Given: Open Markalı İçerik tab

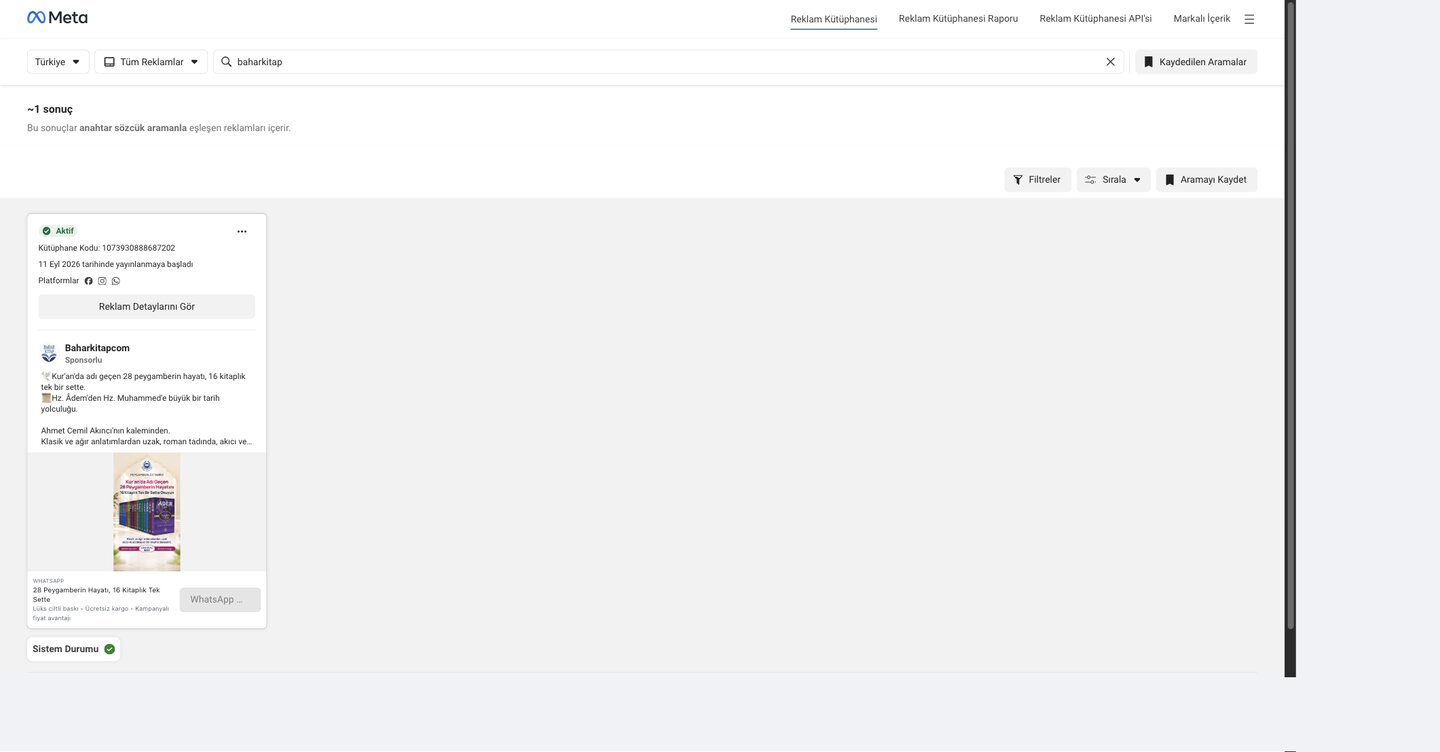Looking at the screenshot, I should [1202, 19].
